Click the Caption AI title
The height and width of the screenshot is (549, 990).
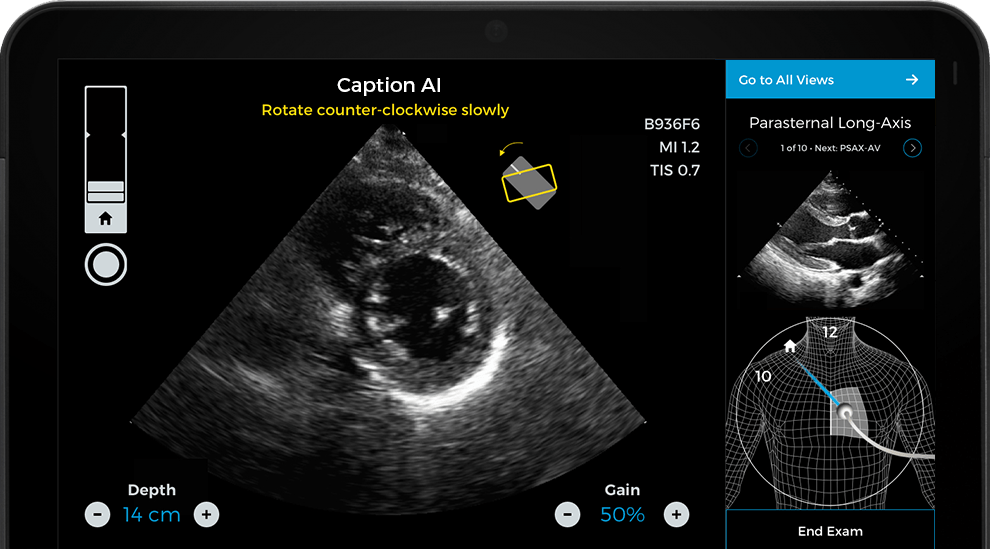[x=389, y=85]
